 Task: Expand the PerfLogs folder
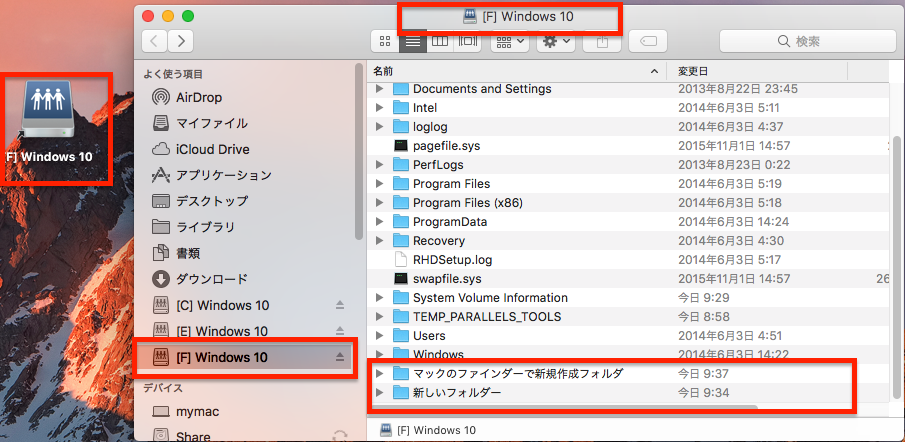pos(379,165)
